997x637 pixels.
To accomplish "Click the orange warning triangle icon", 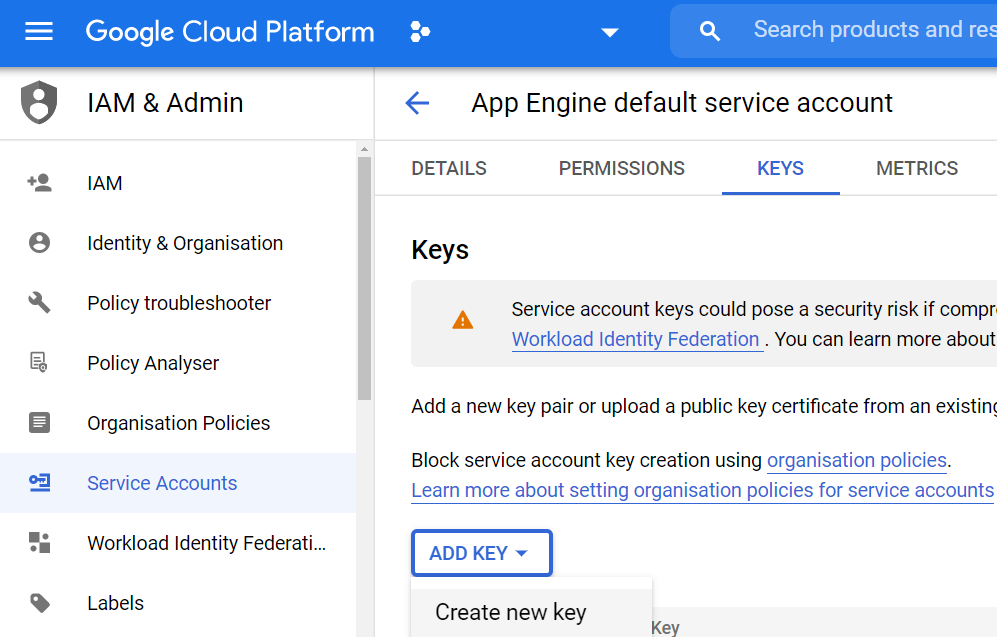I will point(462,320).
